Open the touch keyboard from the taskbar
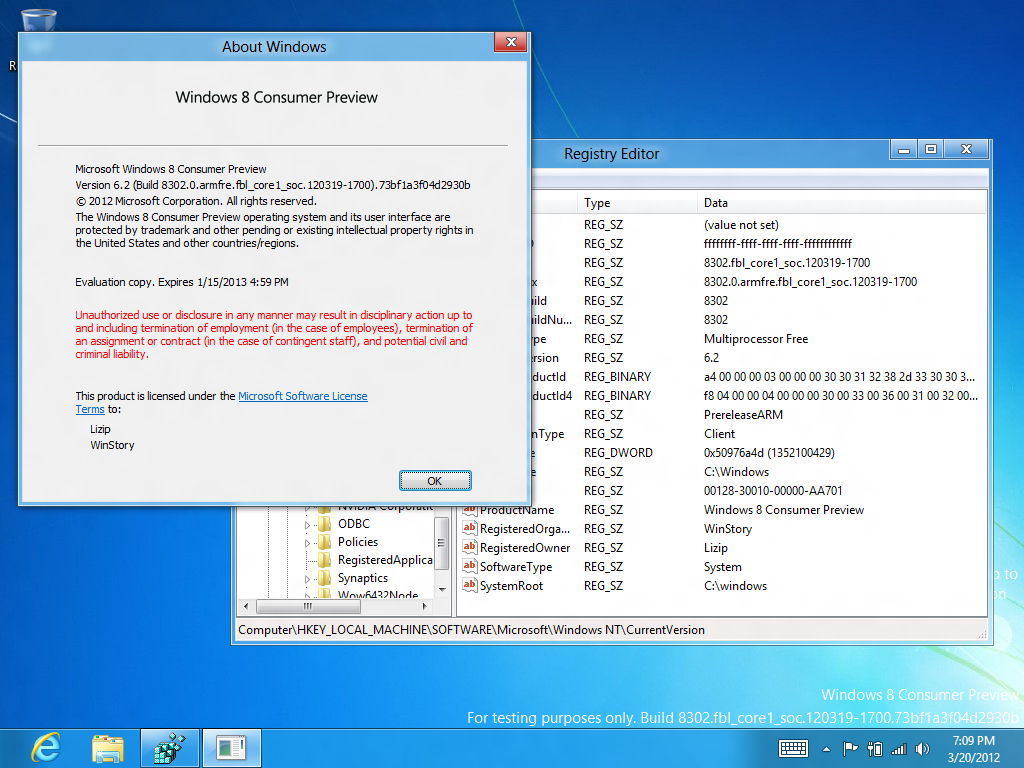Image resolution: width=1024 pixels, height=768 pixels. (793, 748)
